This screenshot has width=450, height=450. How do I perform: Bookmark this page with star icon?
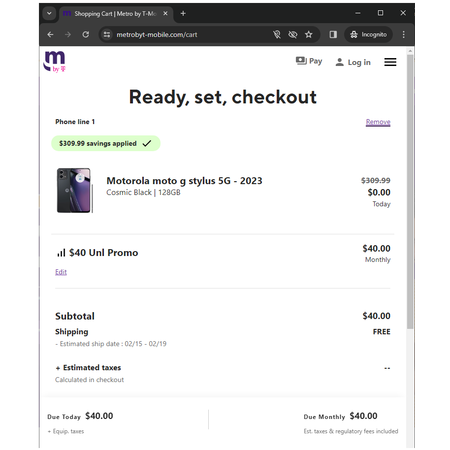click(309, 34)
